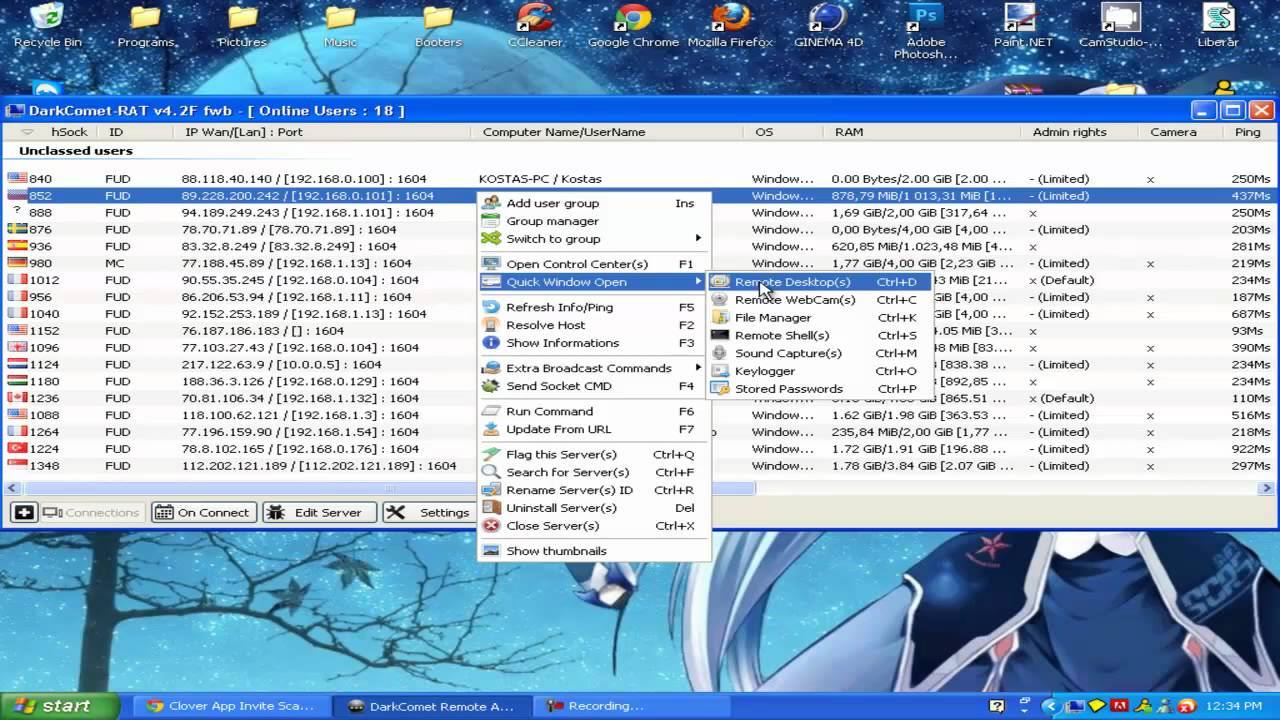
Task: Open the CINEMA 4D desktop icon
Action: coord(828,27)
